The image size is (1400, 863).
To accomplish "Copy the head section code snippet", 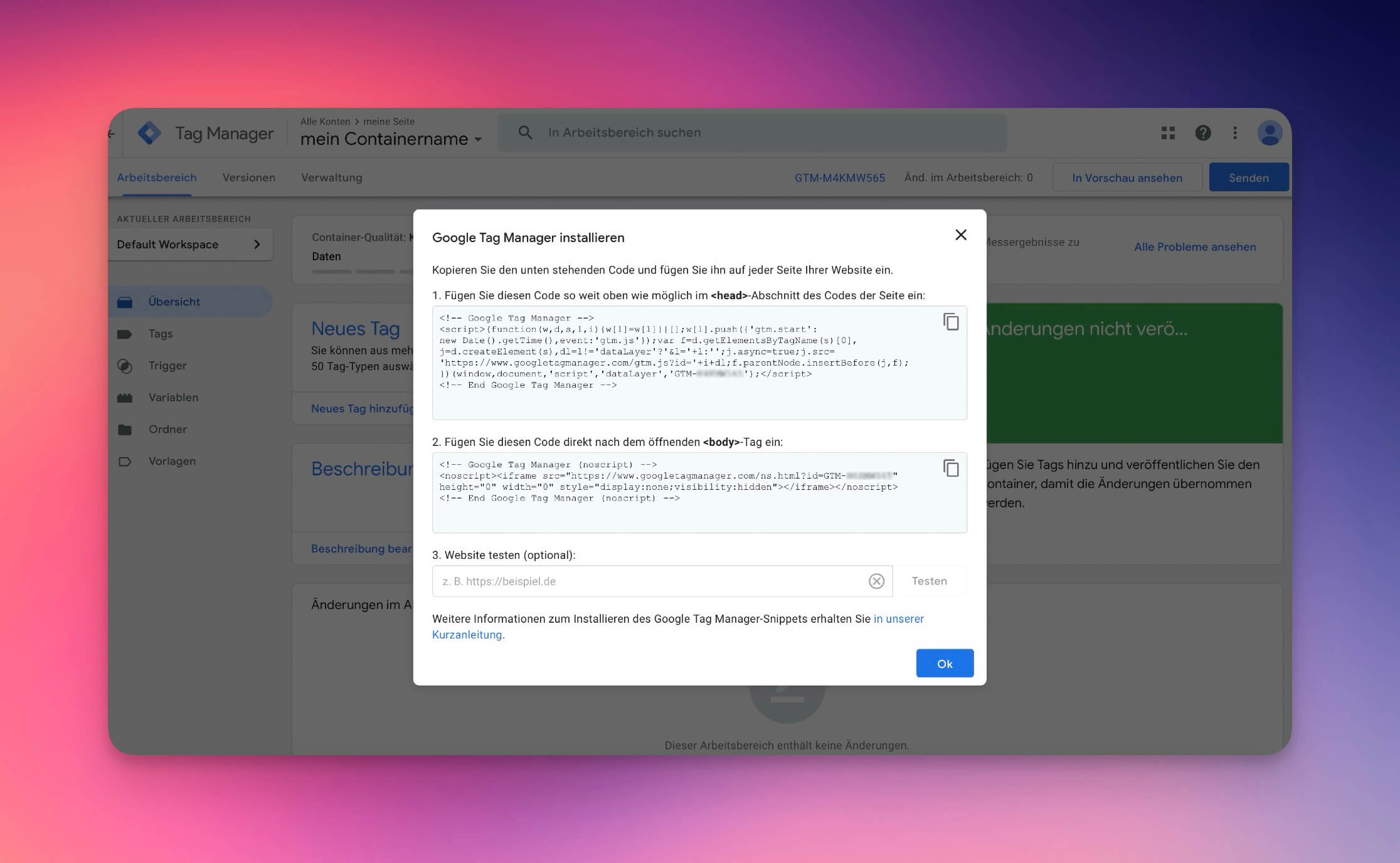I will (x=951, y=322).
